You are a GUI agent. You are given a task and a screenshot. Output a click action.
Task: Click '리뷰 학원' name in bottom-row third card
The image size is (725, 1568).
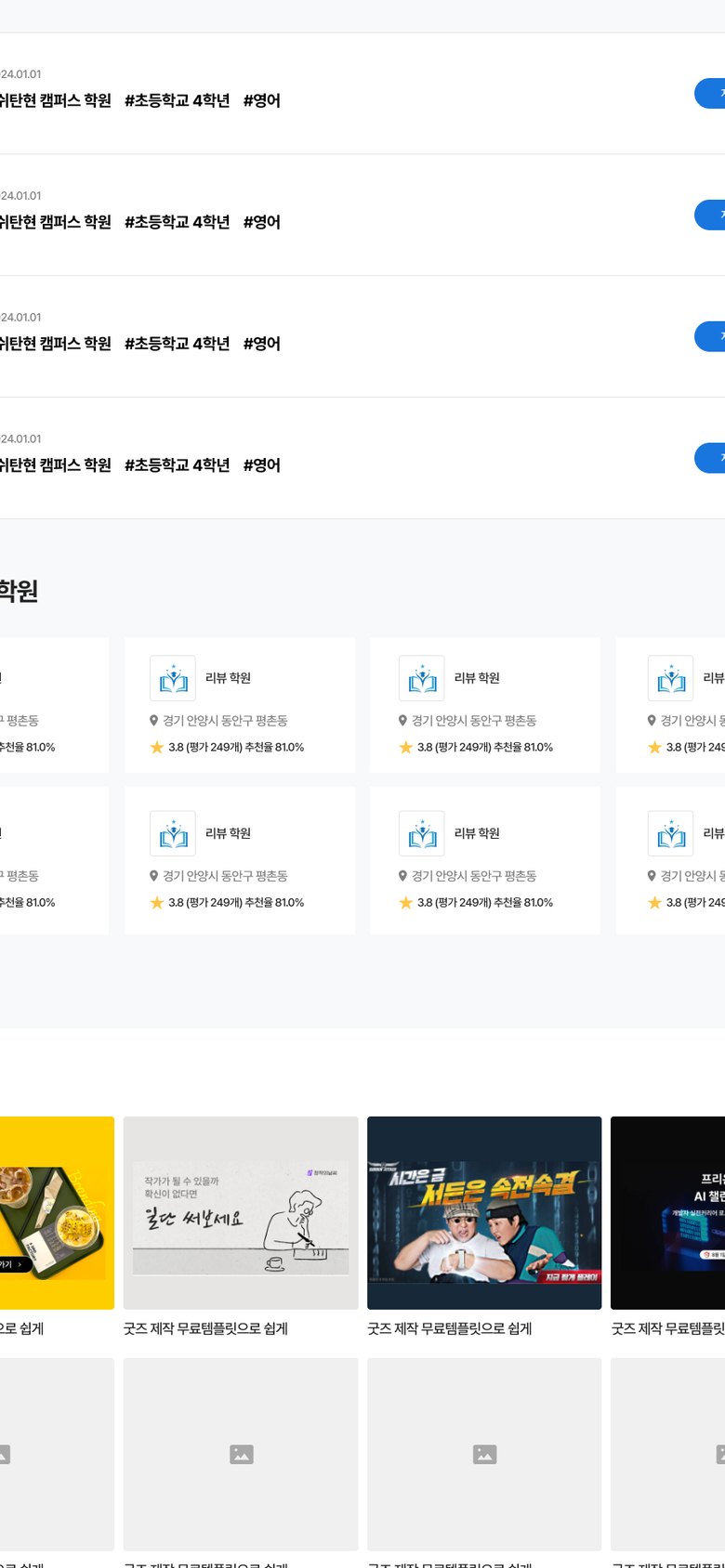point(478,833)
